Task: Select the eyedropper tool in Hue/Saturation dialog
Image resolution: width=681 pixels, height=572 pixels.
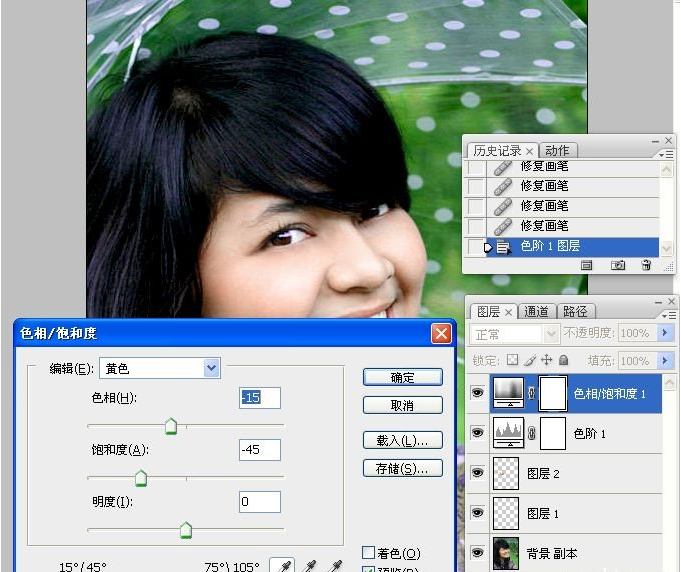Action: pos(282,565)
